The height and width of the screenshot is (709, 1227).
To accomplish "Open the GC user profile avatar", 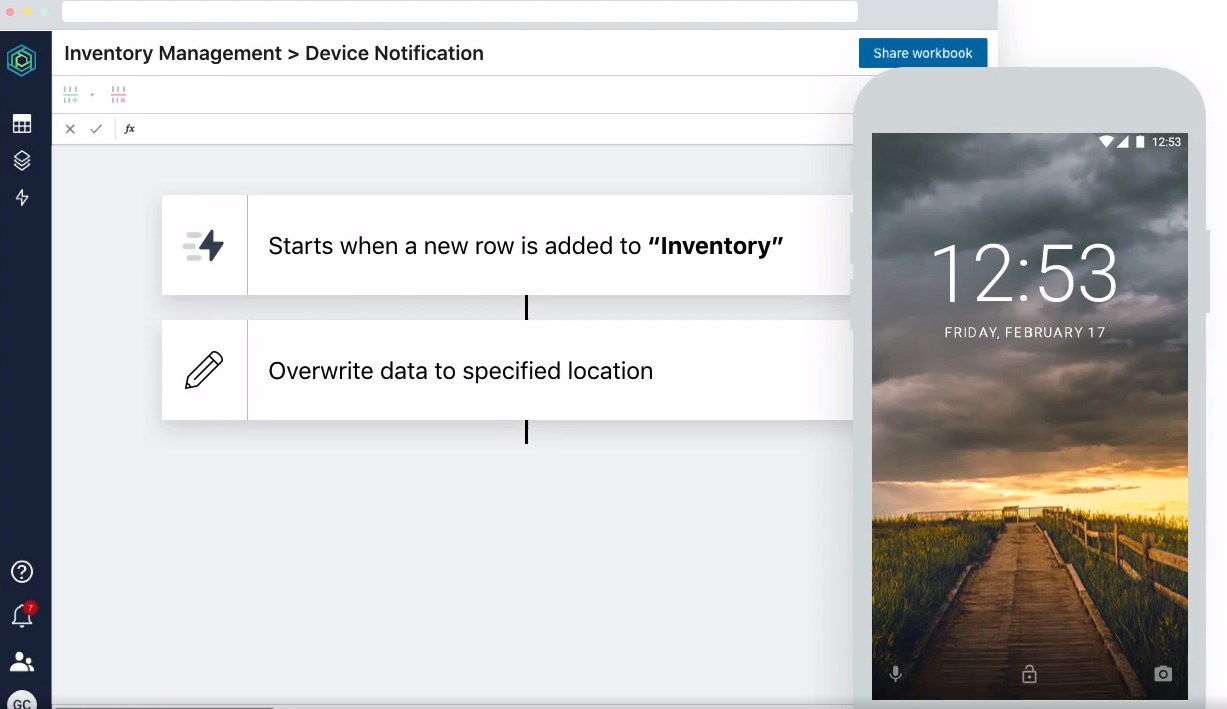I will [22, 701].
